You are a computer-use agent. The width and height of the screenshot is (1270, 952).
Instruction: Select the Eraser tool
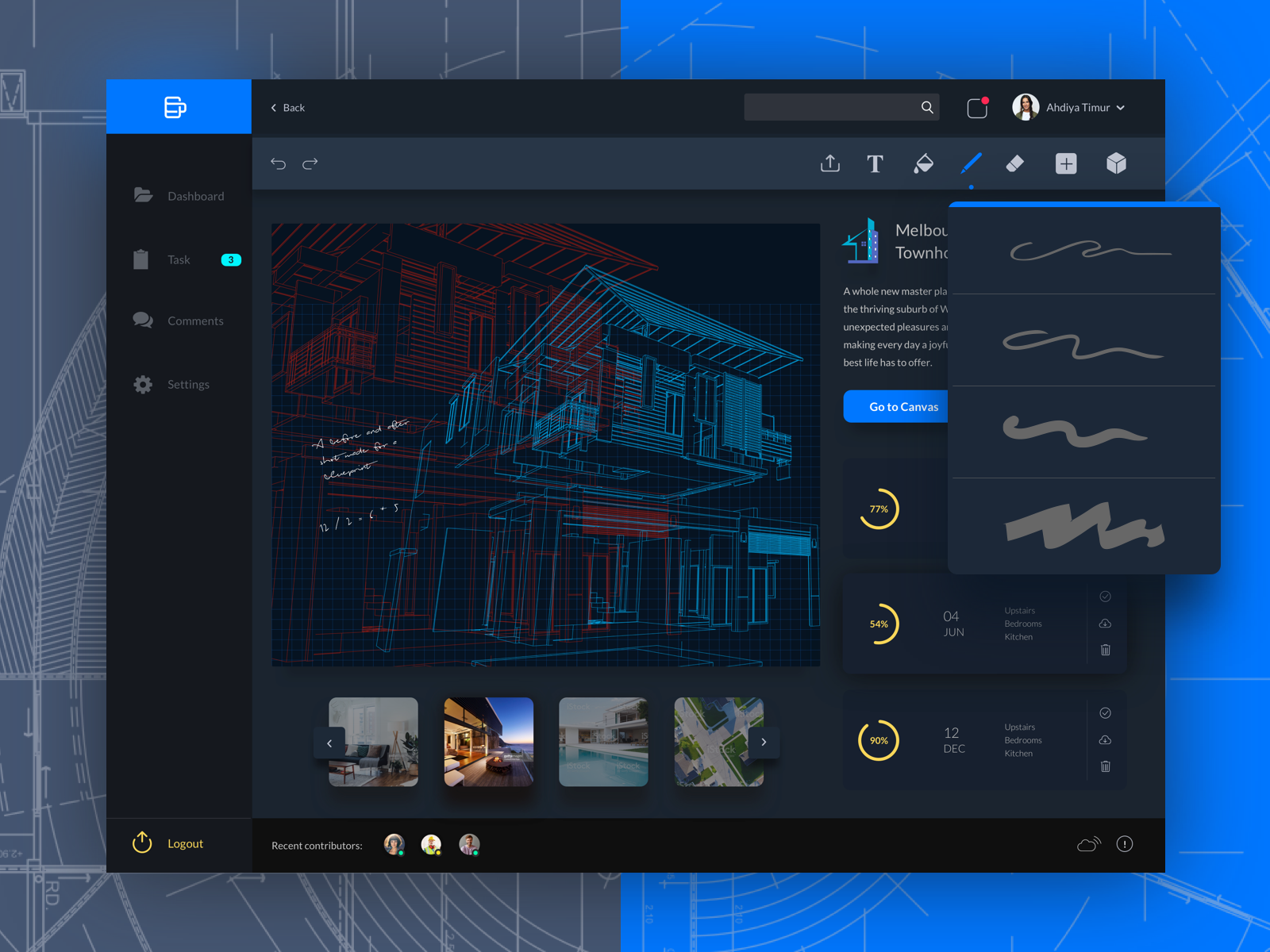[1014, 163]
